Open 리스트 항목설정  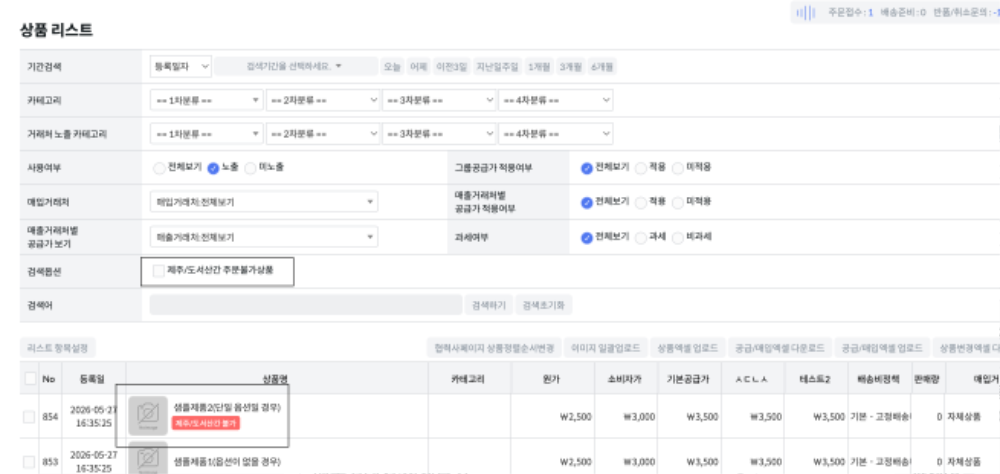pyautogui.click(x=58, y=348)
